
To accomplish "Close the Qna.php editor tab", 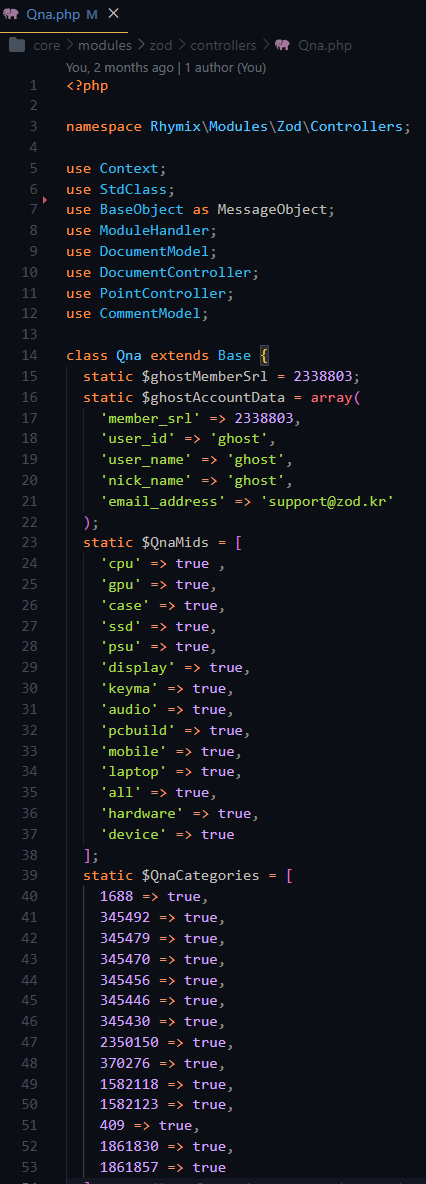I will click(113, 14).
